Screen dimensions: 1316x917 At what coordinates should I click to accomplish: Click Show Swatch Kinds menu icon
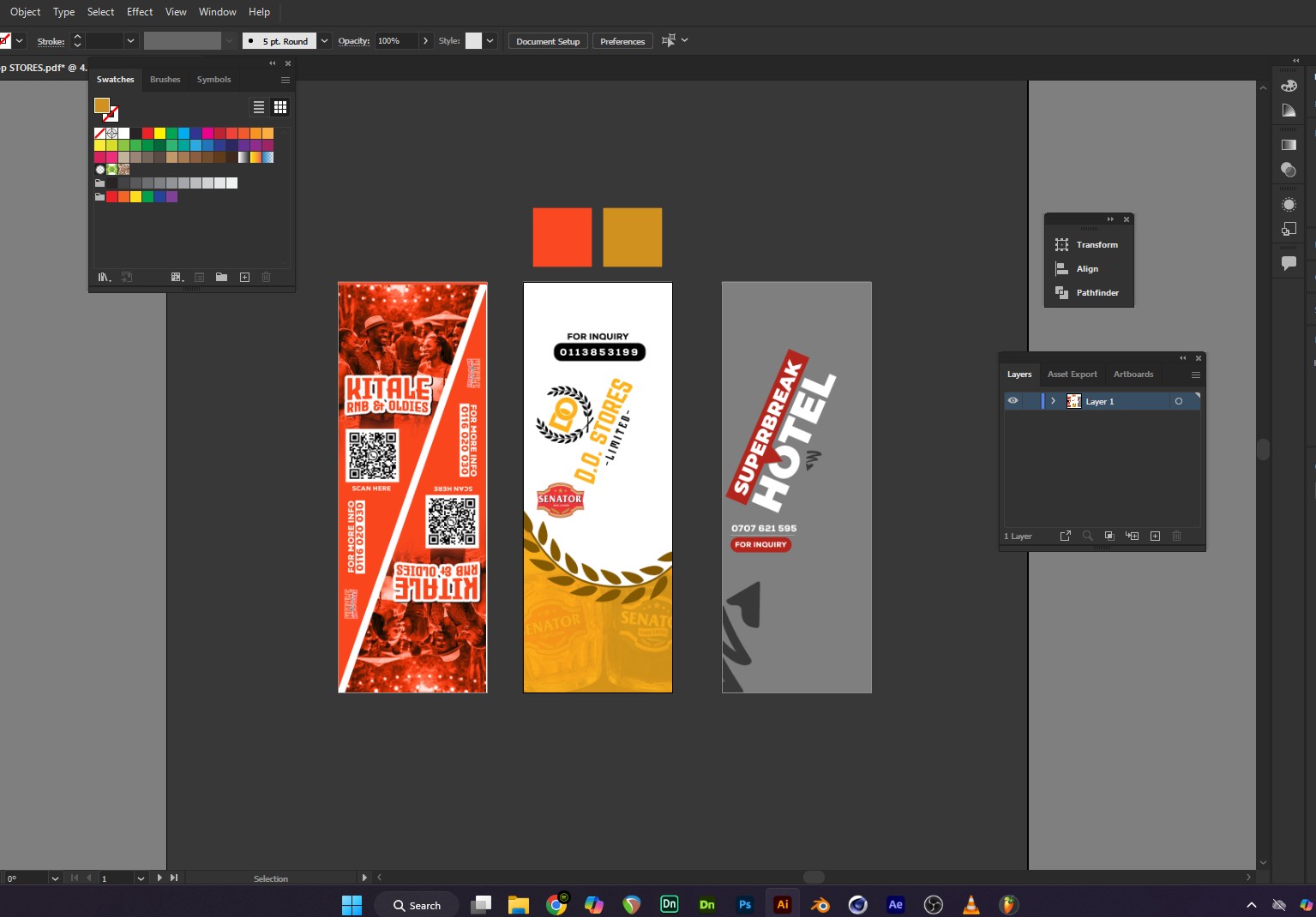(177, 277)
